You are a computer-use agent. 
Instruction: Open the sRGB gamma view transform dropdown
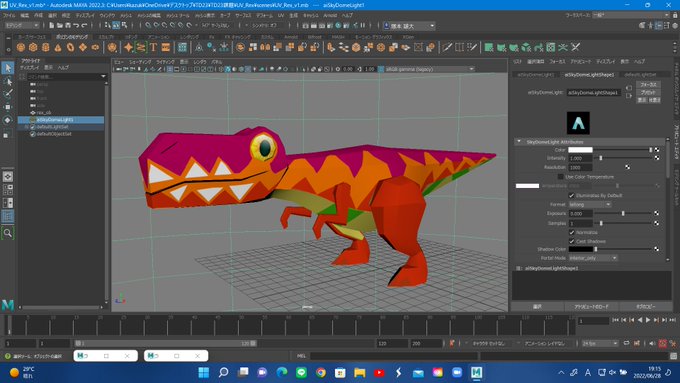pyautogui.click(x=429, y=69)
